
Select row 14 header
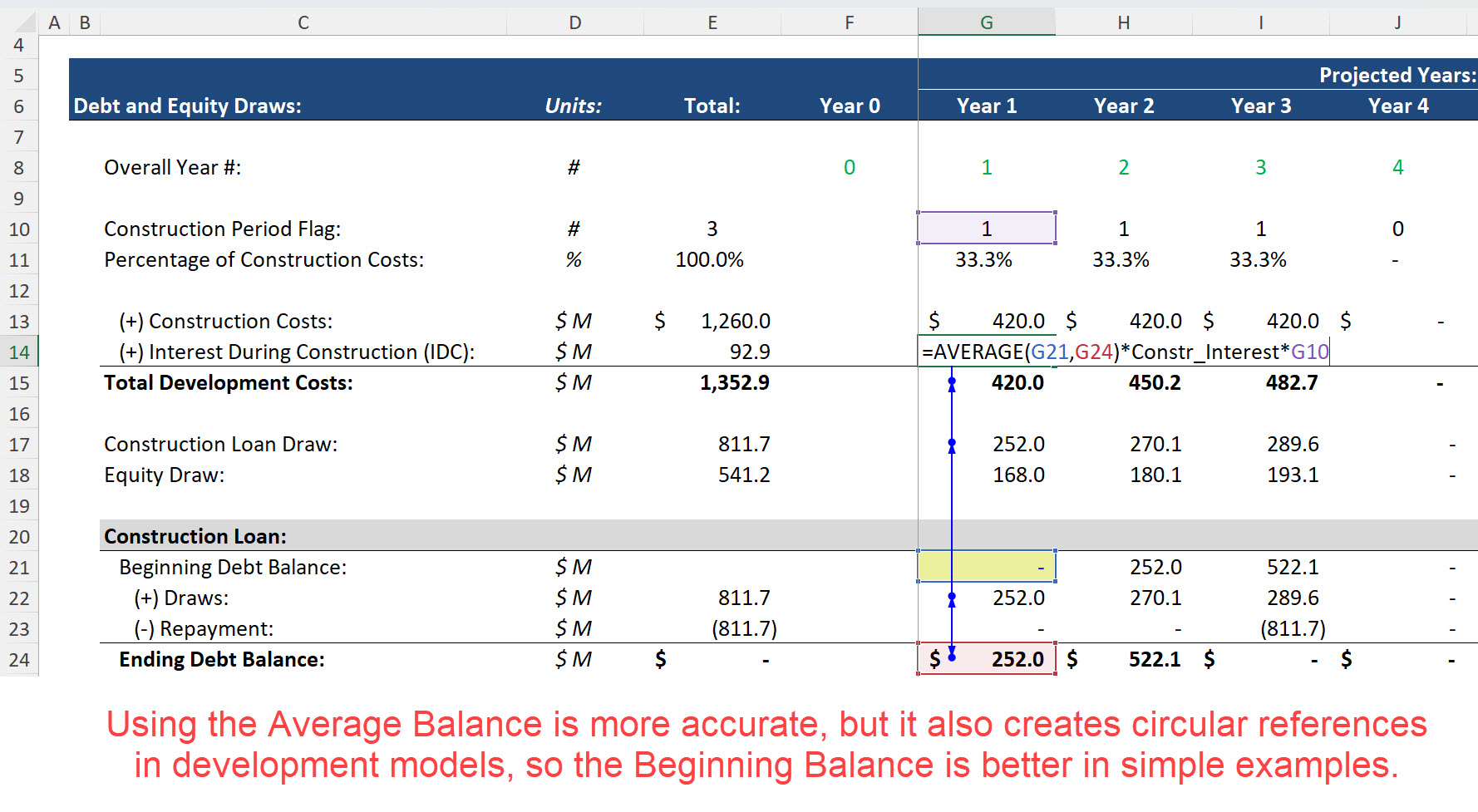pos(19,352)
